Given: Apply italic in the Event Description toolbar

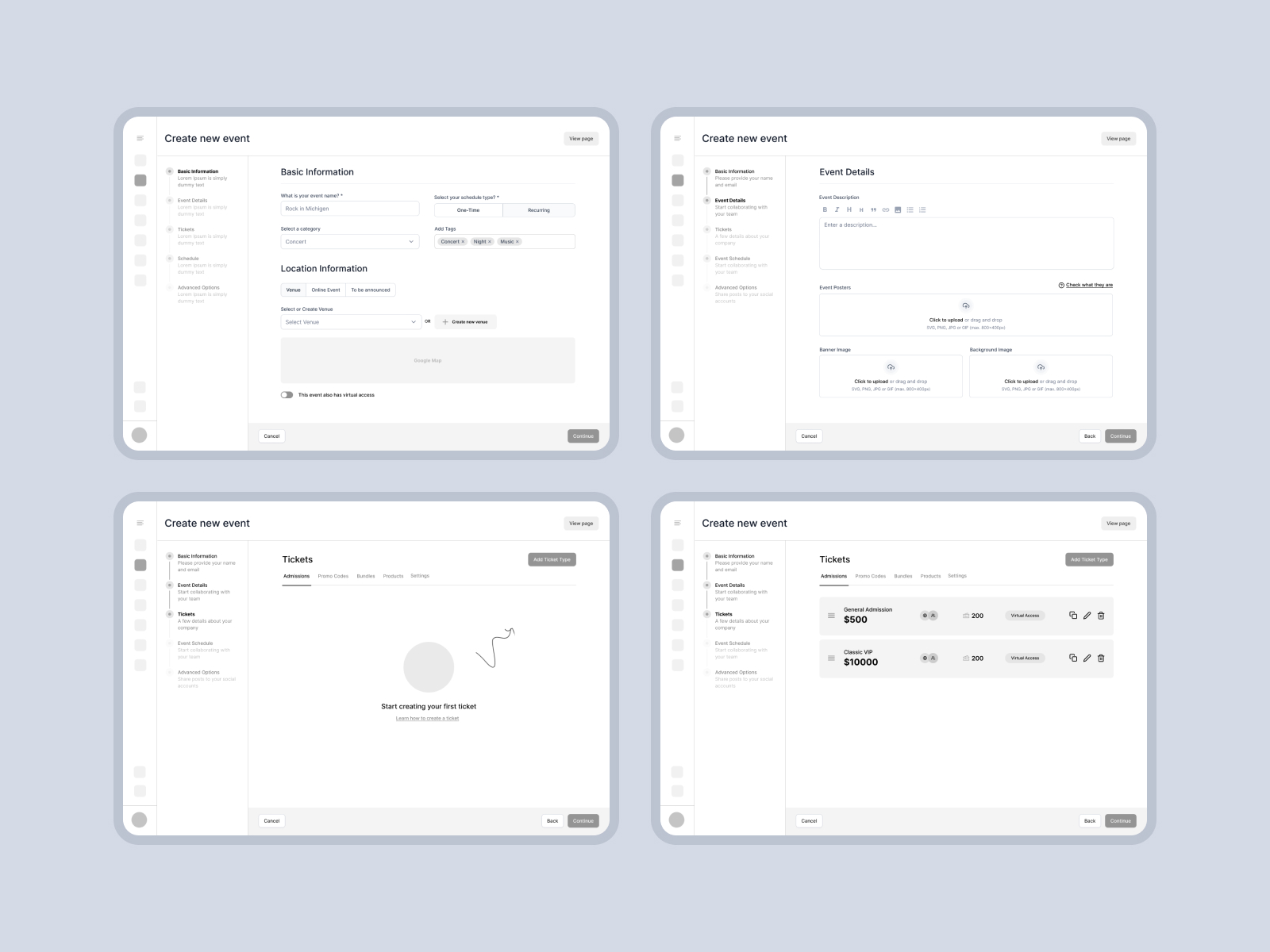Looking at the screenshot, I should pos(837,210).
